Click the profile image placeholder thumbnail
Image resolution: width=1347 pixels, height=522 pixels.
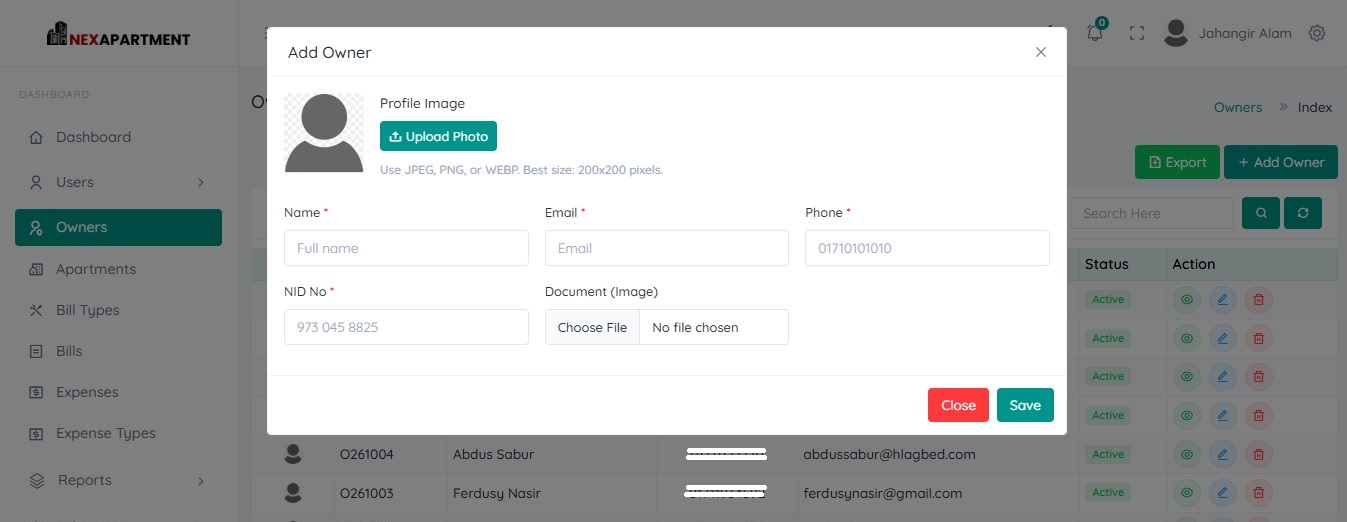click(x=324, y=133)
